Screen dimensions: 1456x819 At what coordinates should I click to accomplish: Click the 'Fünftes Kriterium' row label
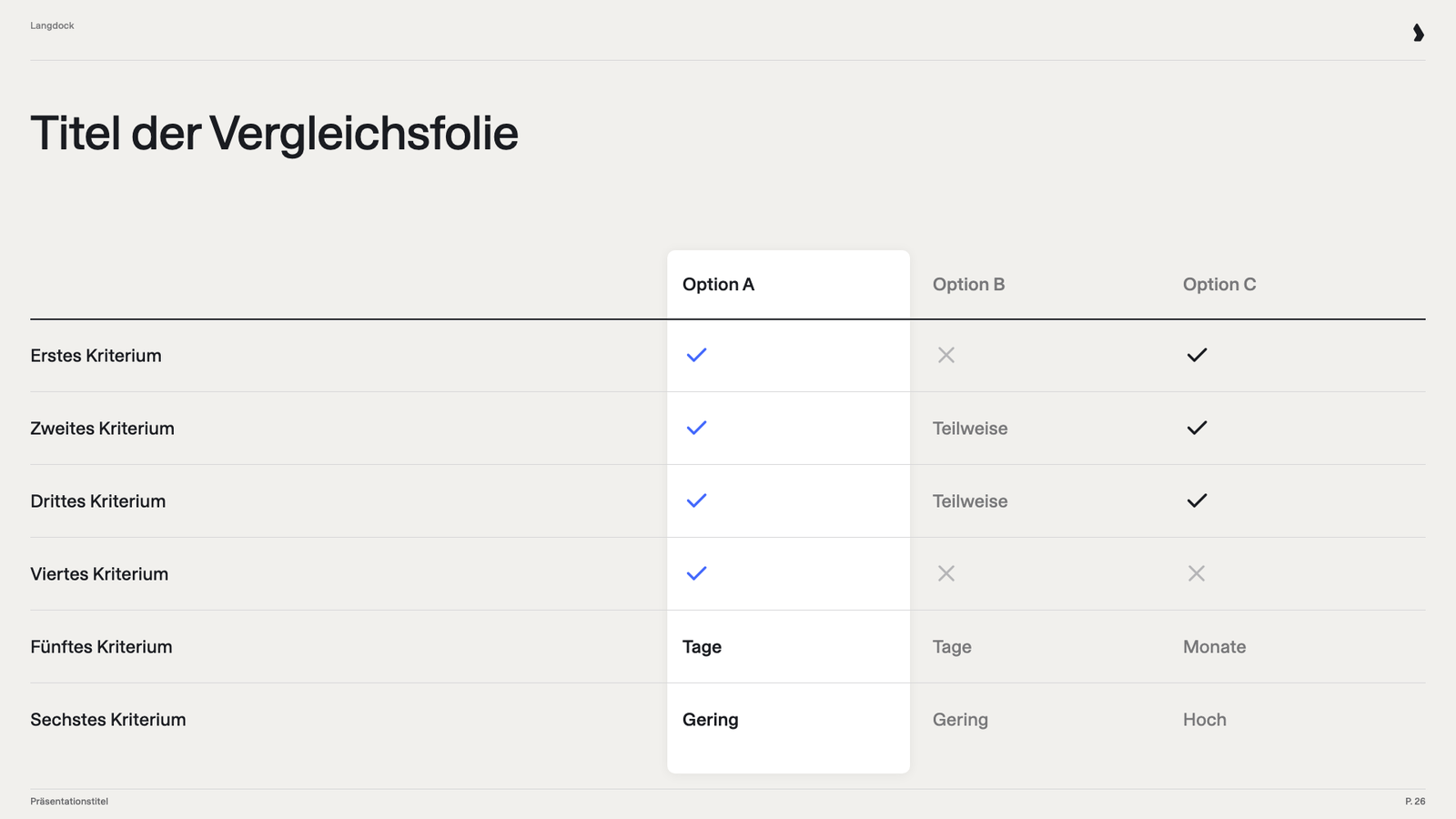tap(101, 647)
